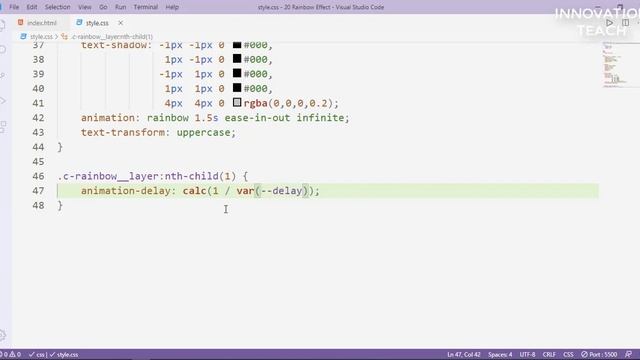Click line number 46 in the gutter
Image resolution: width=640 pixels, height=360 pixels.
[x=38, y=176]
